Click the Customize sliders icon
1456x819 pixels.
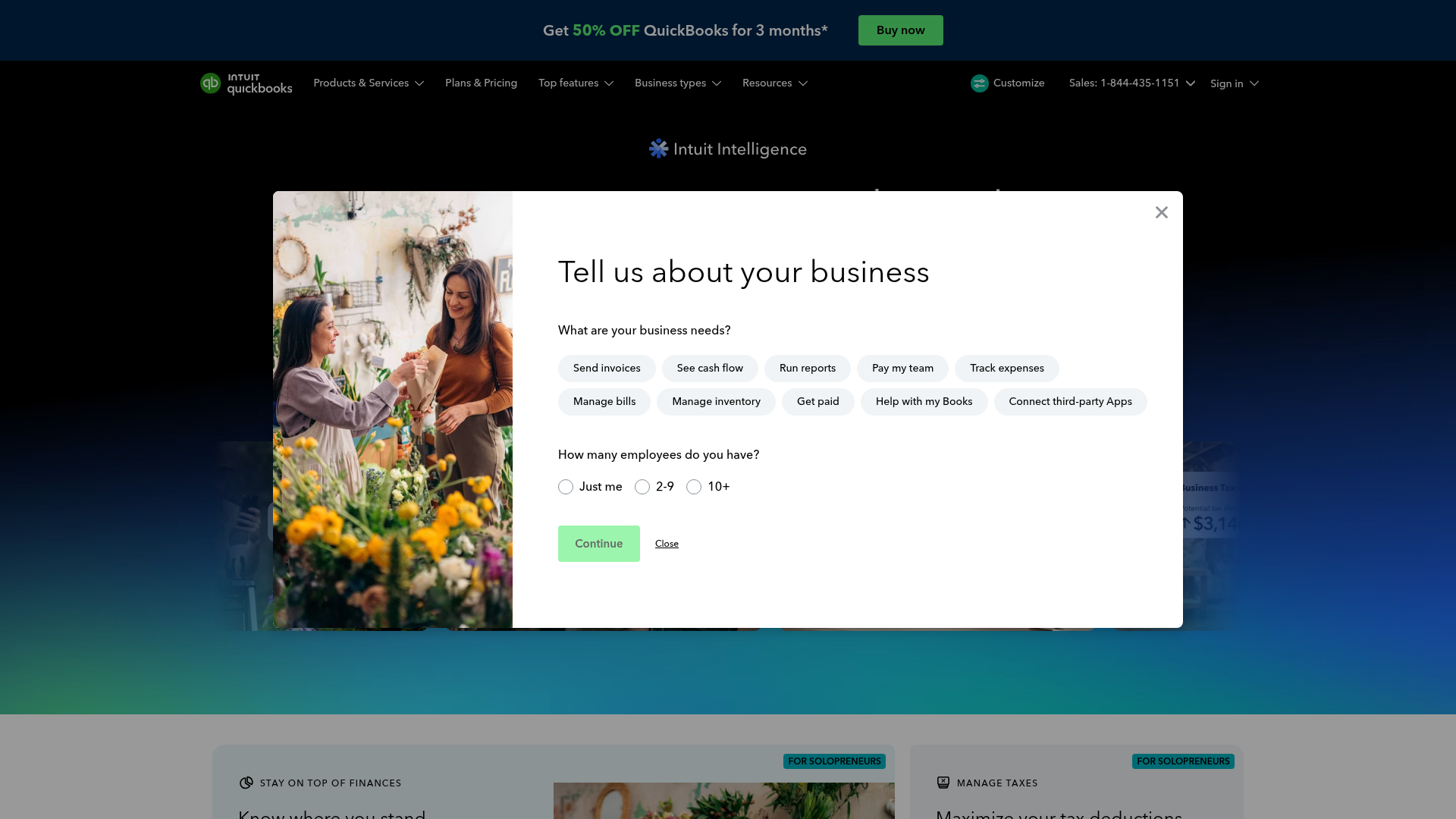click(979, 83)
